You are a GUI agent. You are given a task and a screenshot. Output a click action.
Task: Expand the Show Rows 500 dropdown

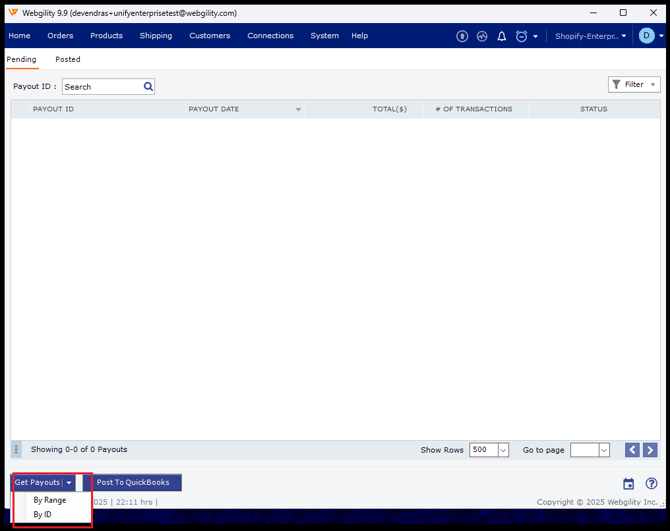(502, 450)
